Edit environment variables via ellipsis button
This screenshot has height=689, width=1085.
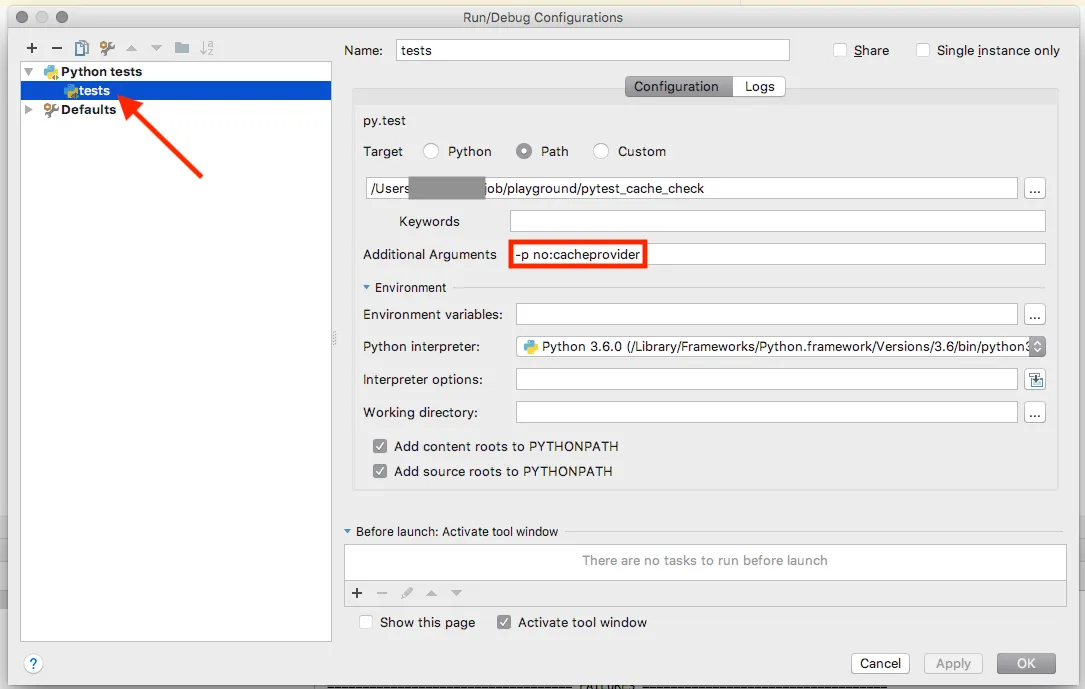click(1034, 315)
